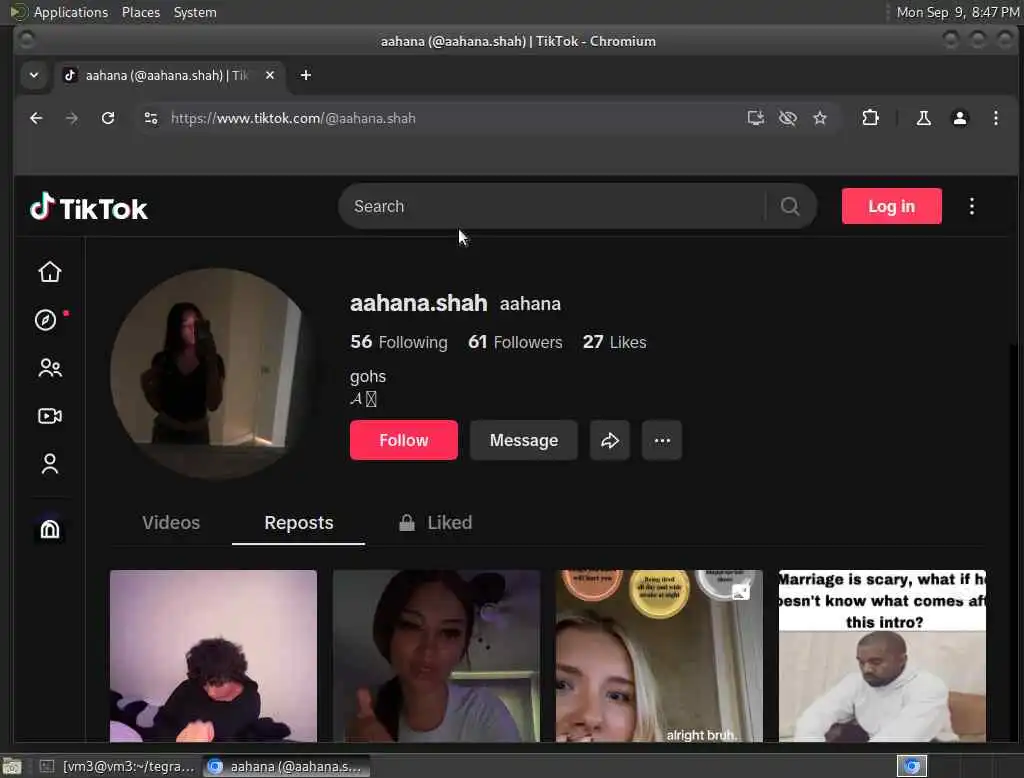Open the LIVE video camera icon in sidebar

point(50,416)
